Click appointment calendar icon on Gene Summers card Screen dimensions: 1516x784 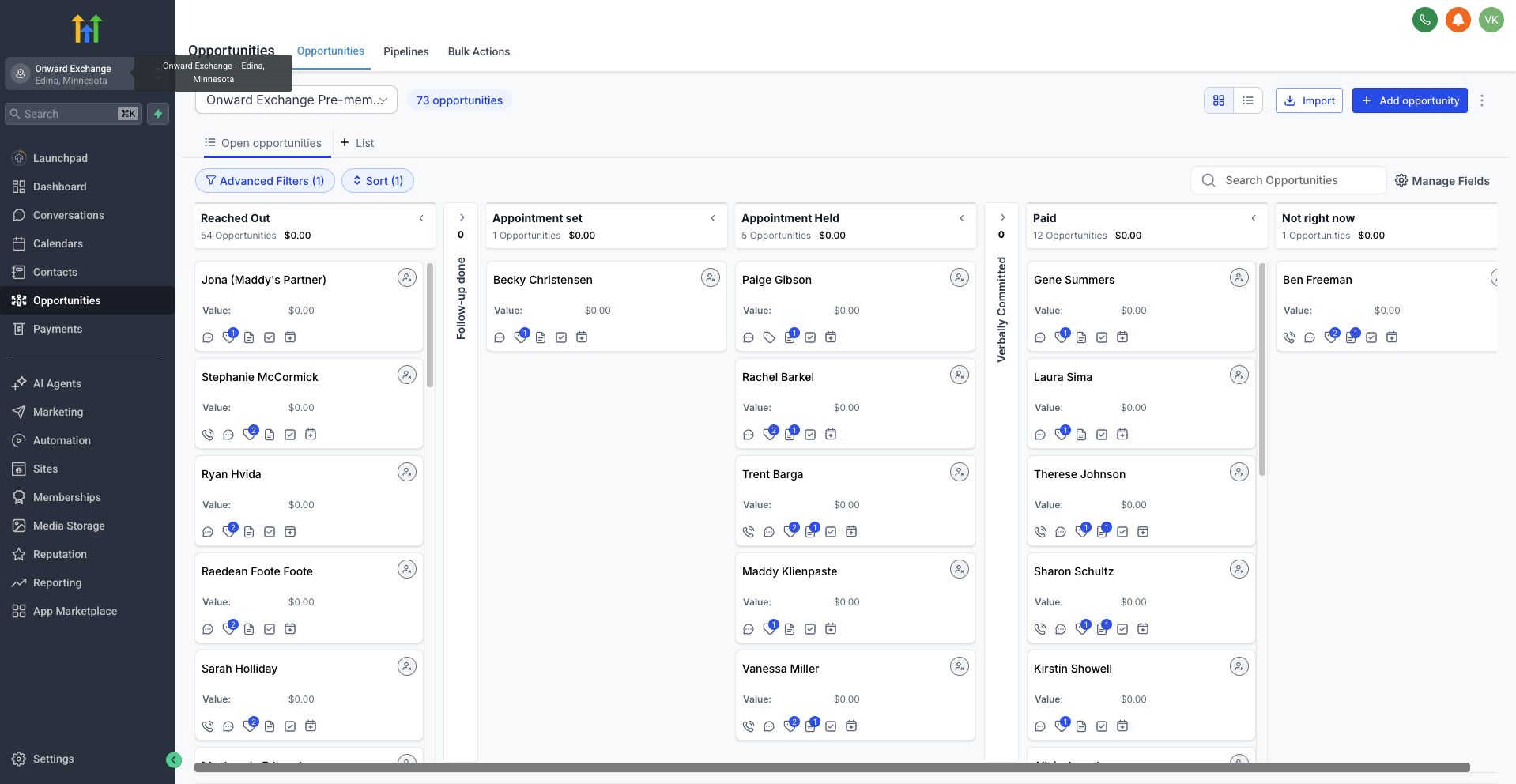[1122, 337]
